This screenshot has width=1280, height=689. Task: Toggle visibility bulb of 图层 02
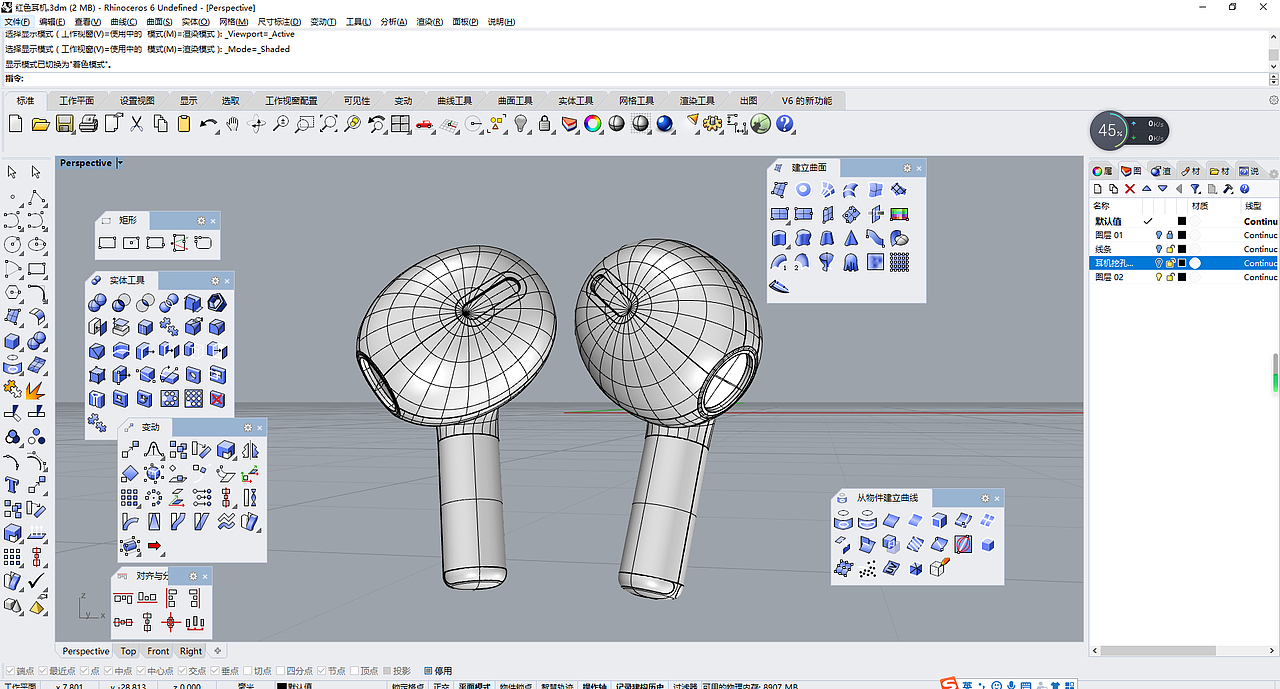point(1159,277)
